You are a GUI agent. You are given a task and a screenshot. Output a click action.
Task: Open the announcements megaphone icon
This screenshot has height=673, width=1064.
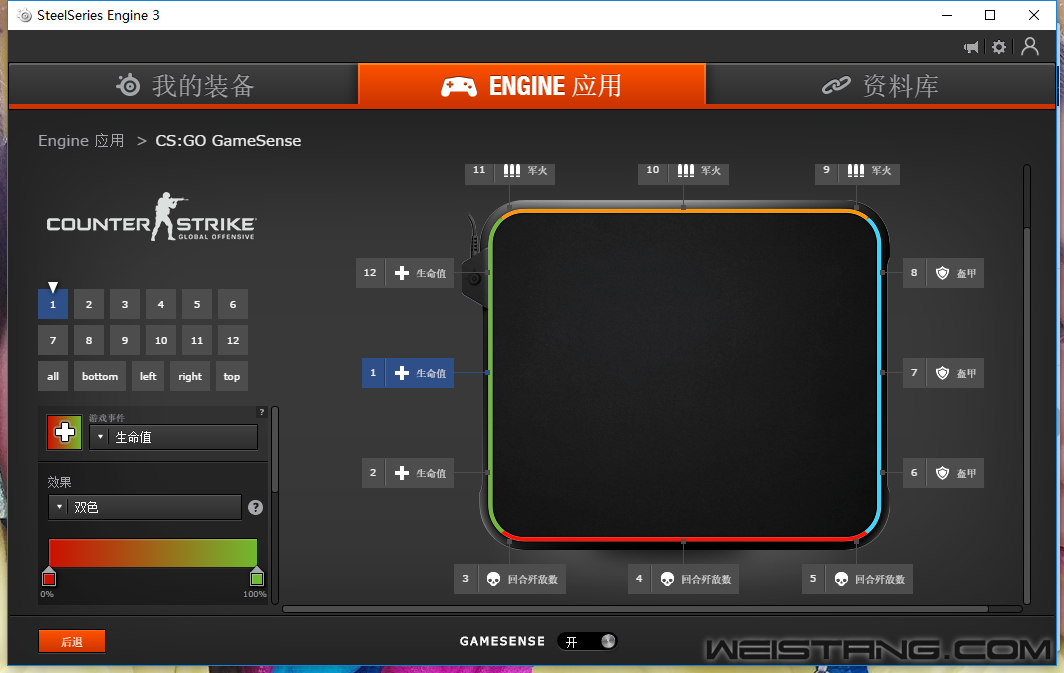click(x=972, y=47)
